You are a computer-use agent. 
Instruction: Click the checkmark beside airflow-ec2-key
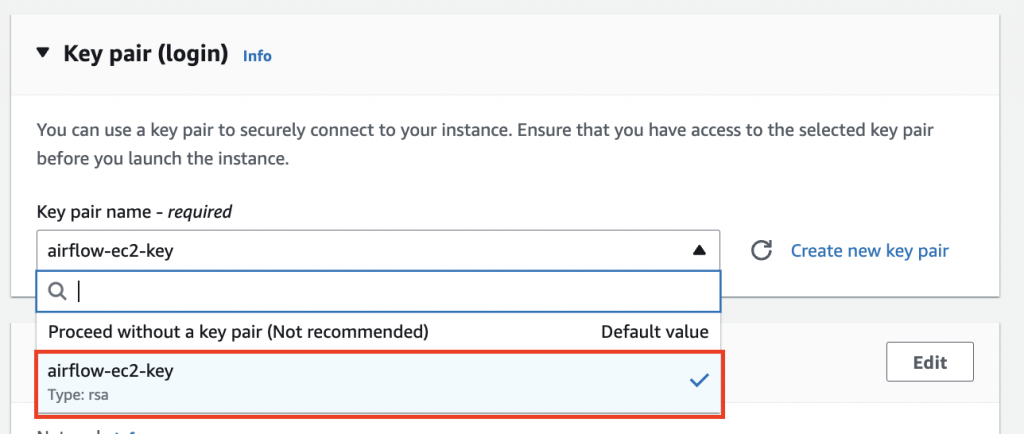point(699,379)
